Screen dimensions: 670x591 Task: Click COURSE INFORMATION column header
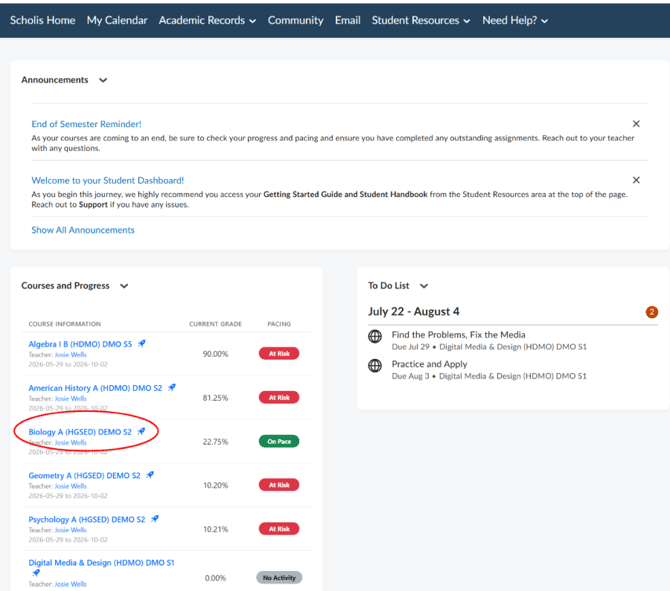tap(65, 324)
